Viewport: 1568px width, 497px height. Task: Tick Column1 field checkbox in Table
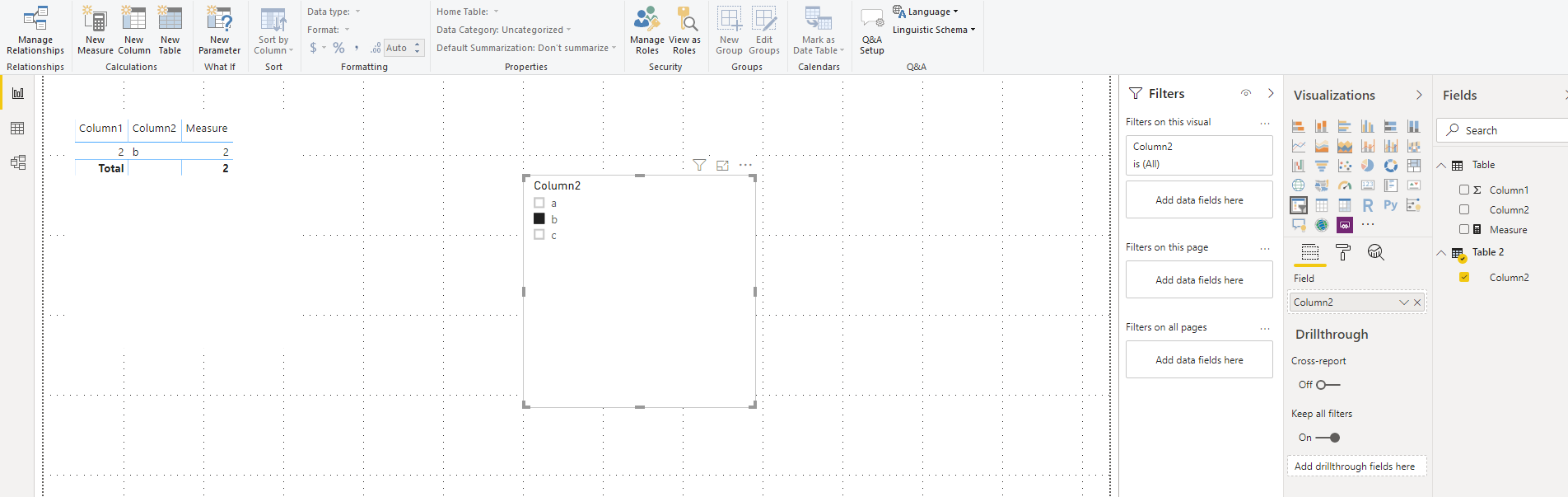click(x=1464, y=190)
